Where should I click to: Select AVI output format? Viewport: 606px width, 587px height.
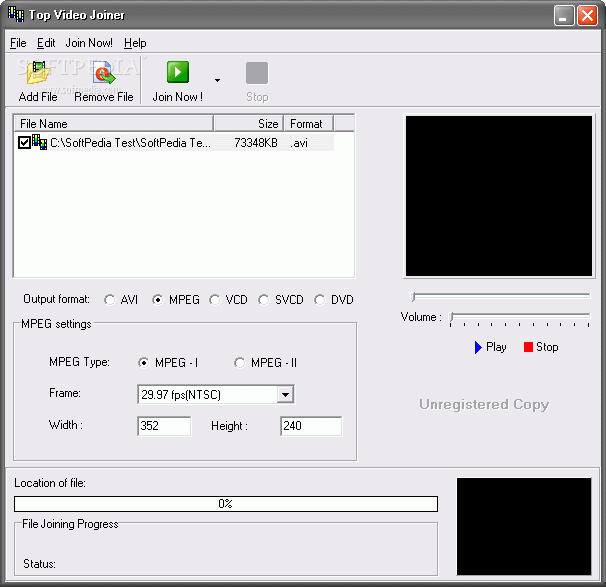pyautogui.click(x=110, y=300)
